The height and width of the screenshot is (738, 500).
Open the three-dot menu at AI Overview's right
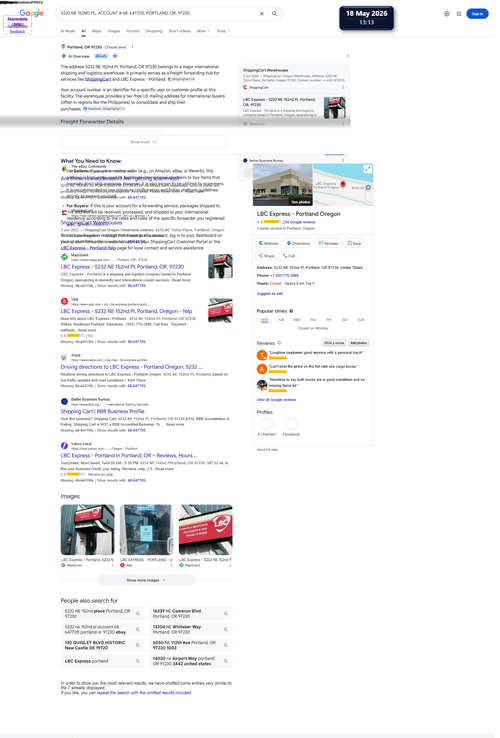tap(348, 56)
